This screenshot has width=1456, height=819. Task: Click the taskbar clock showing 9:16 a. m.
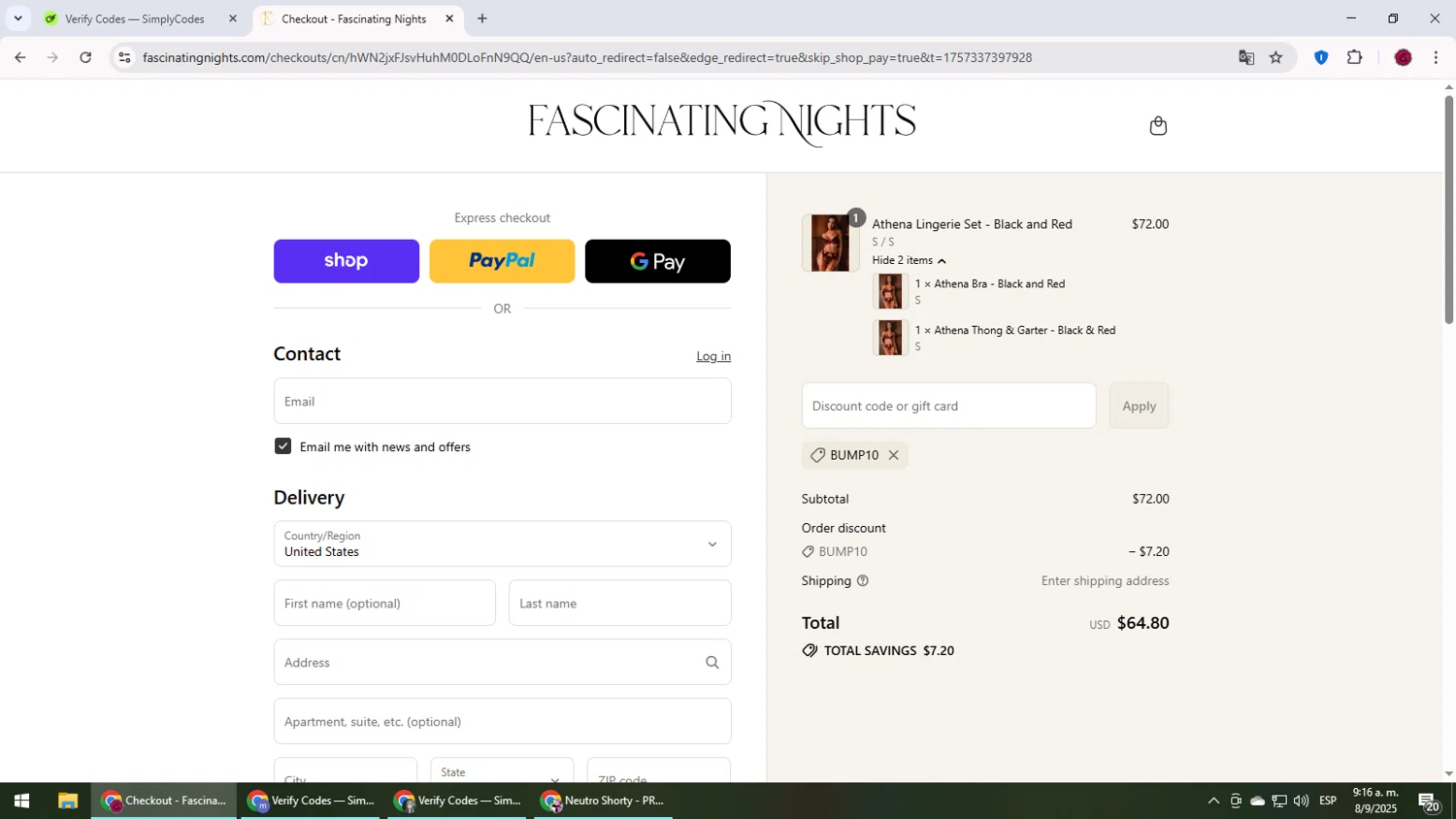click(x=1374, y=801)
